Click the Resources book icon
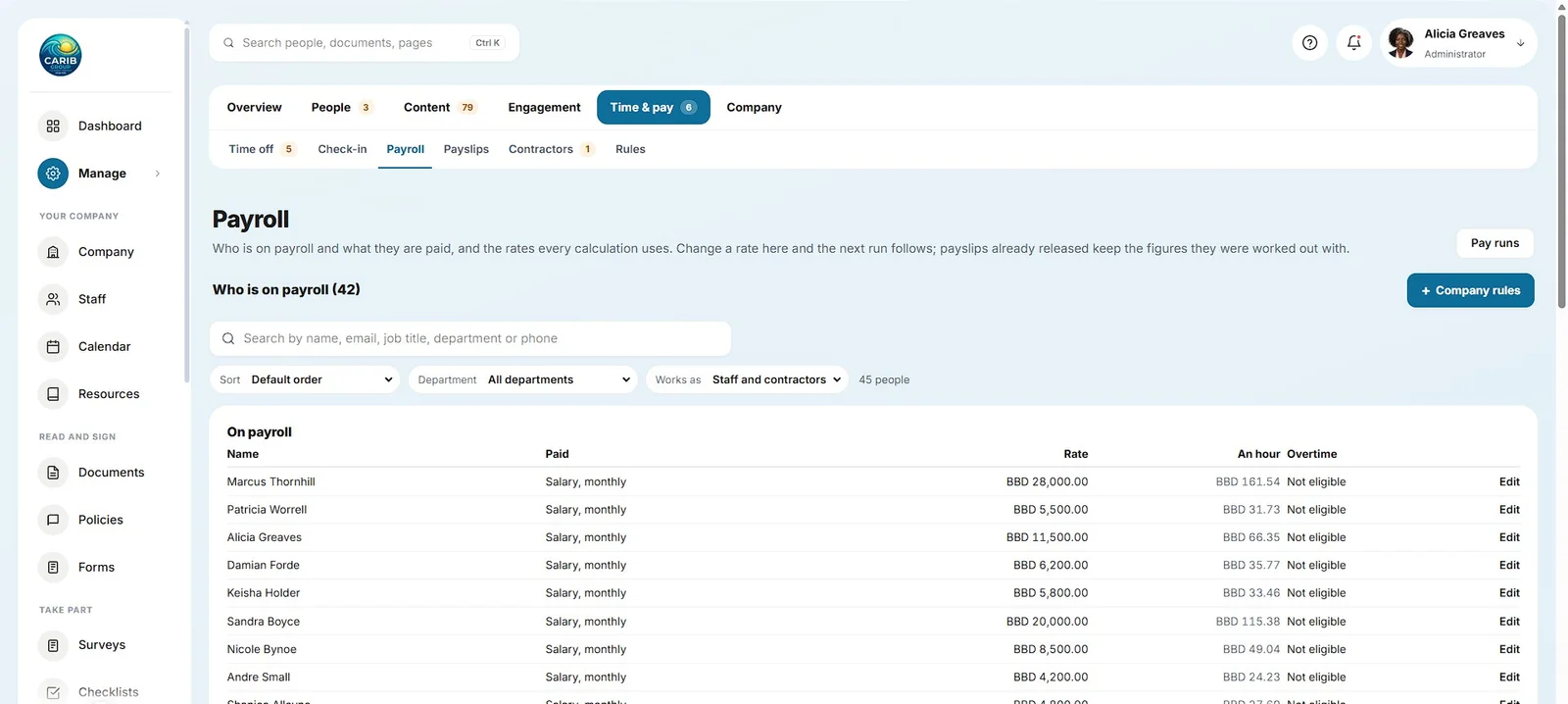 click(x=53, y=394)
